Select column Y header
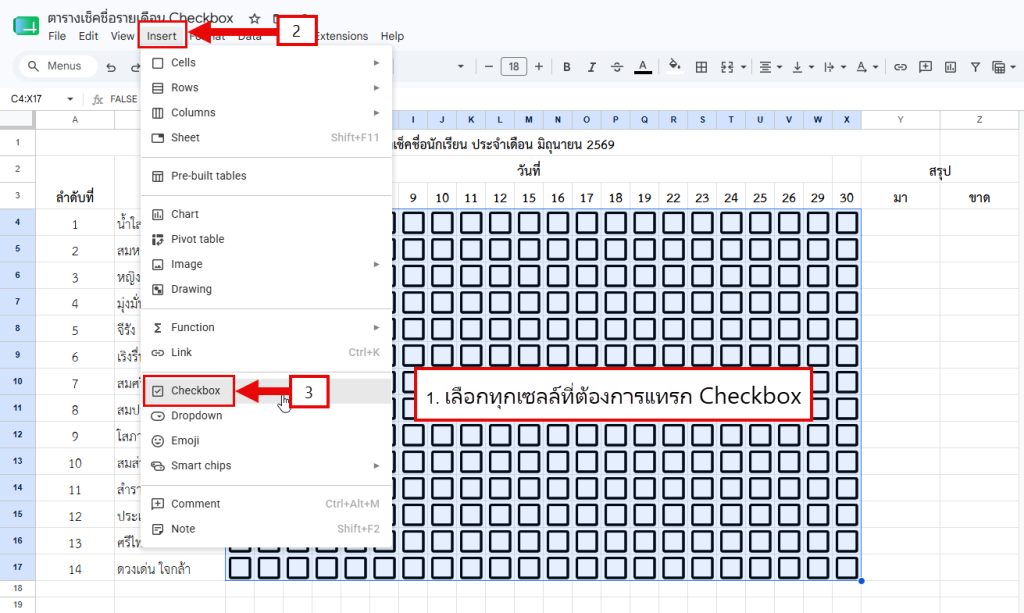This screenshot has height=613, width=1024. tap(901, 119)
